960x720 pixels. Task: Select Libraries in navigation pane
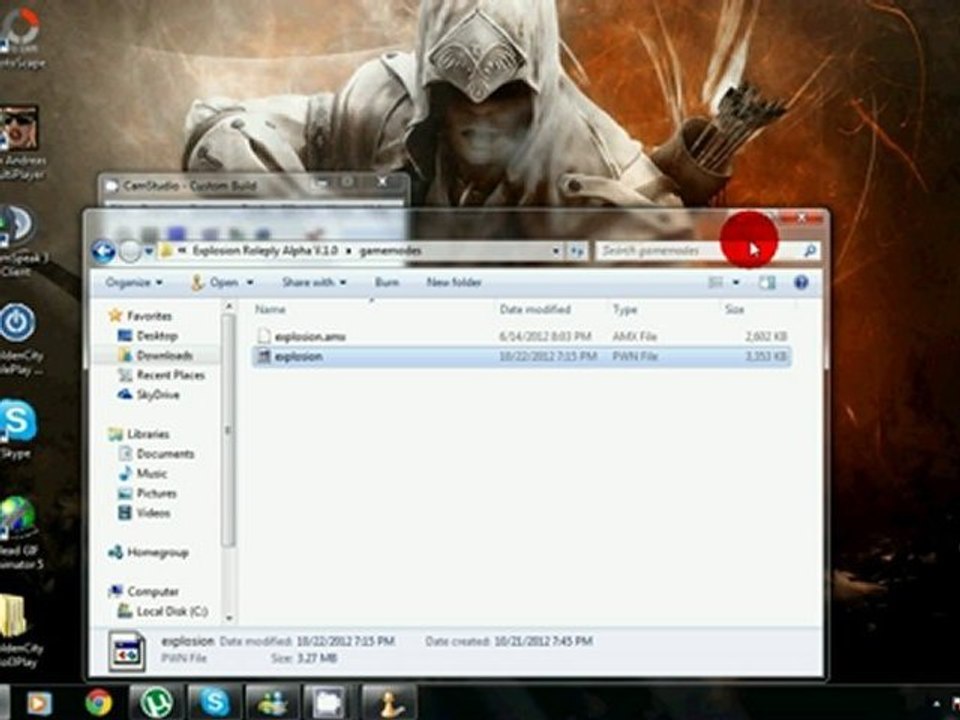click(x=148, y=434)
